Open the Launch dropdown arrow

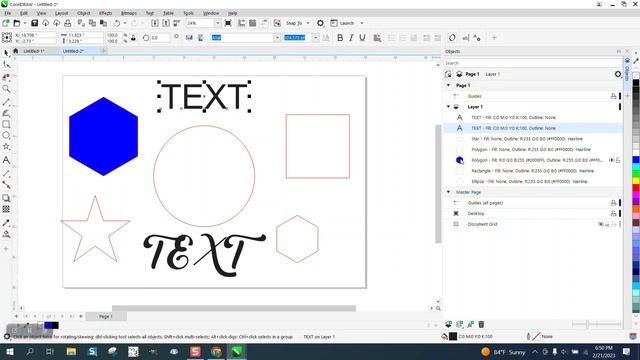click(x=362, y=23)
